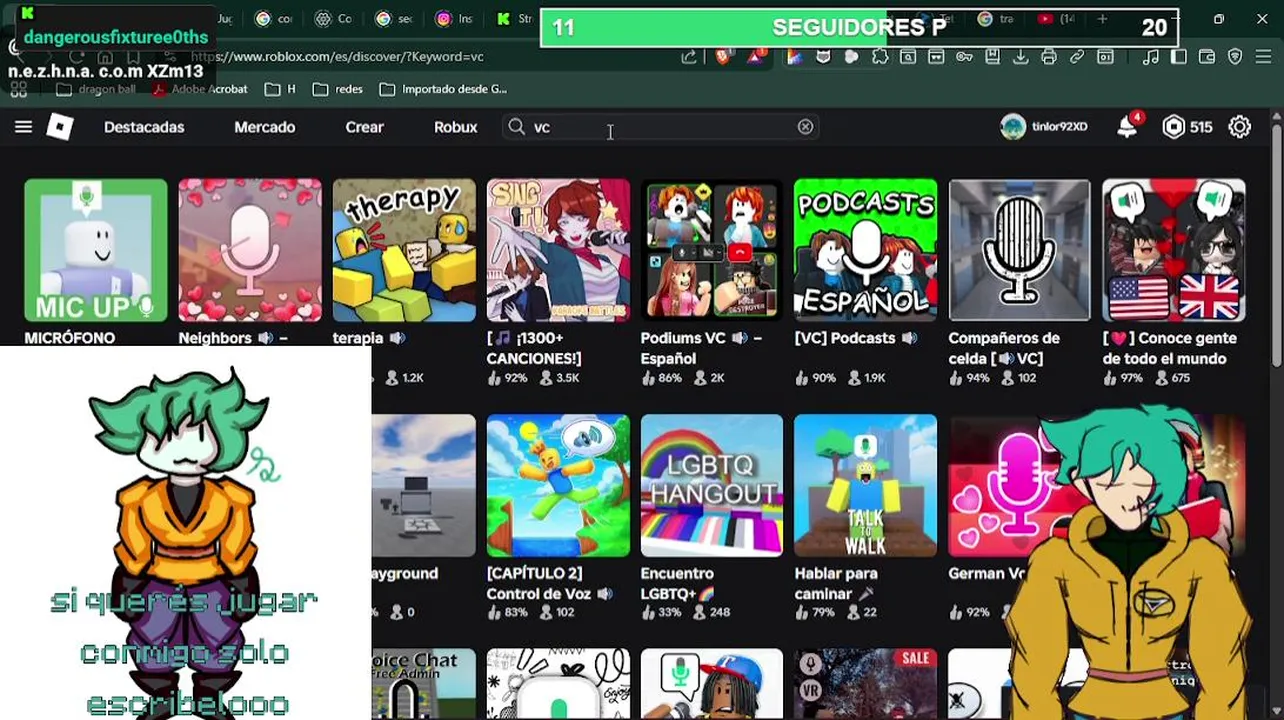This screenshot has height=720, width=1284.
Task: Open Compañeros de celda game thumbnail
Action: (1020, 250)
